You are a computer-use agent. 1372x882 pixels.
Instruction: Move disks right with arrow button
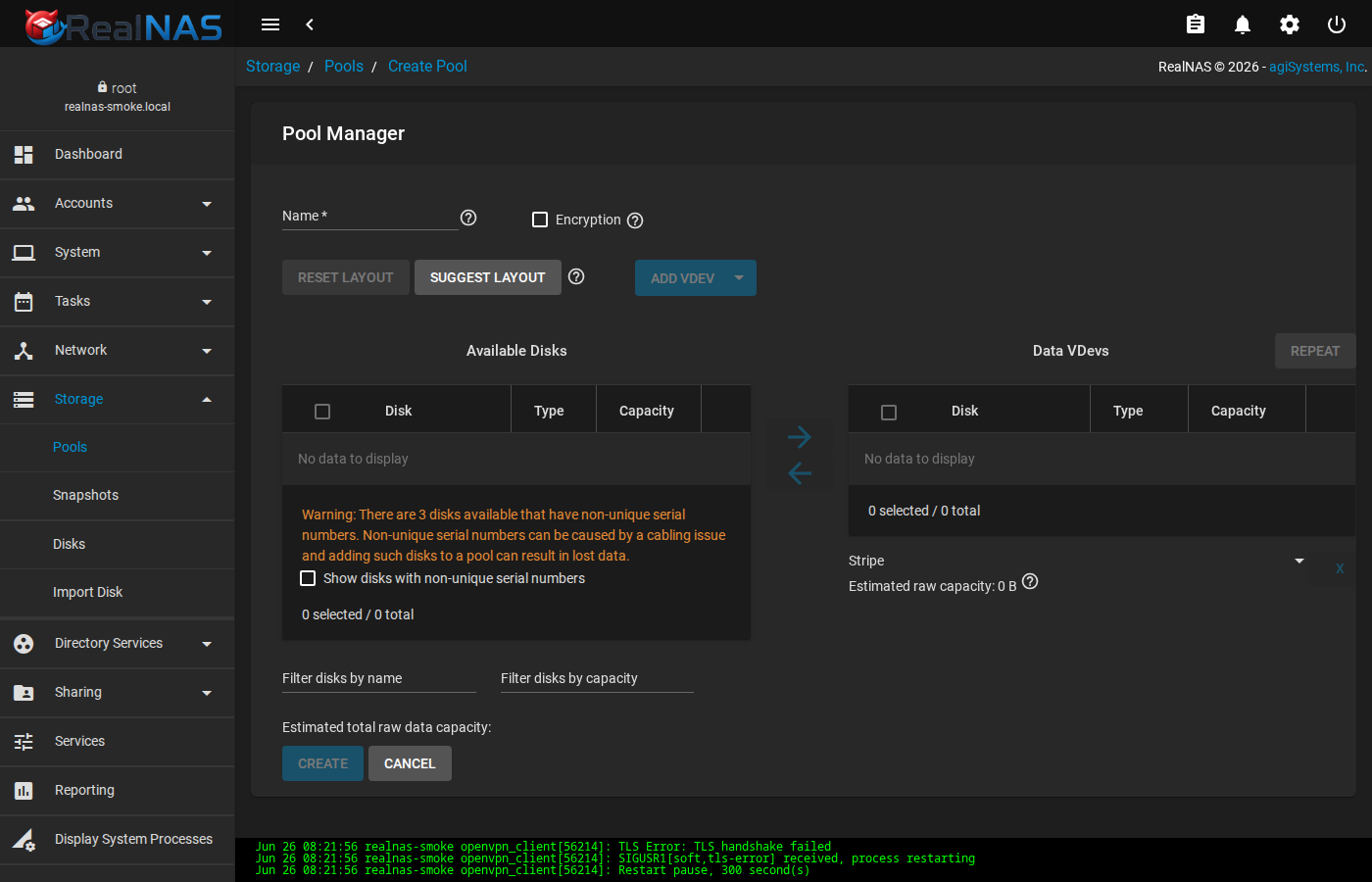point(800,436)
